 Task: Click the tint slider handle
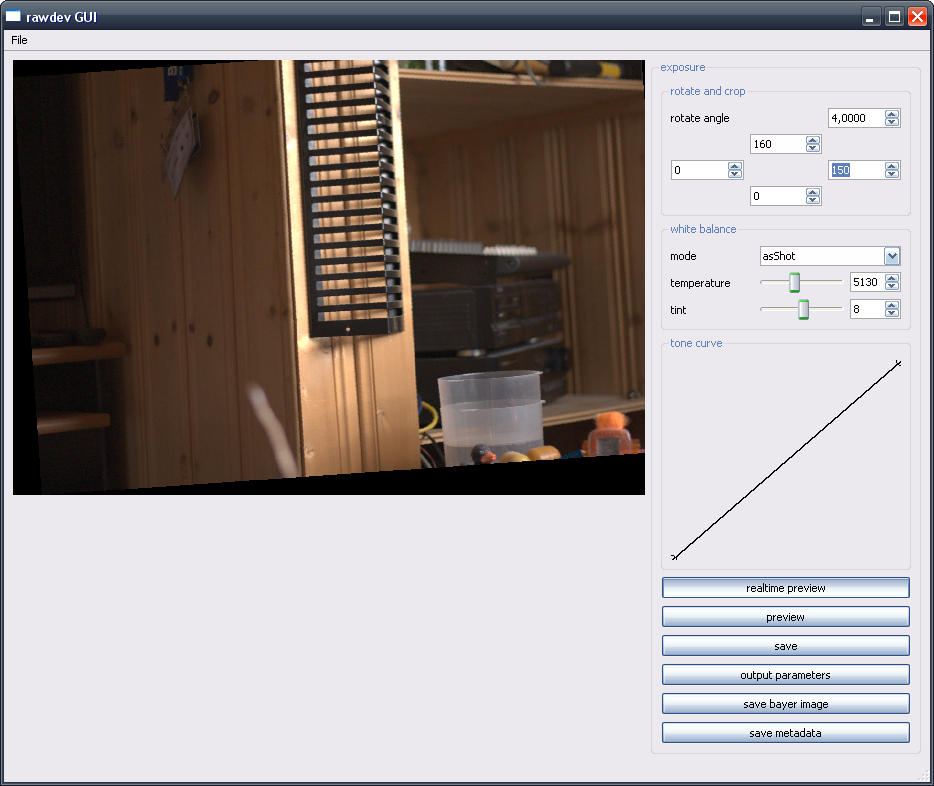803,310
